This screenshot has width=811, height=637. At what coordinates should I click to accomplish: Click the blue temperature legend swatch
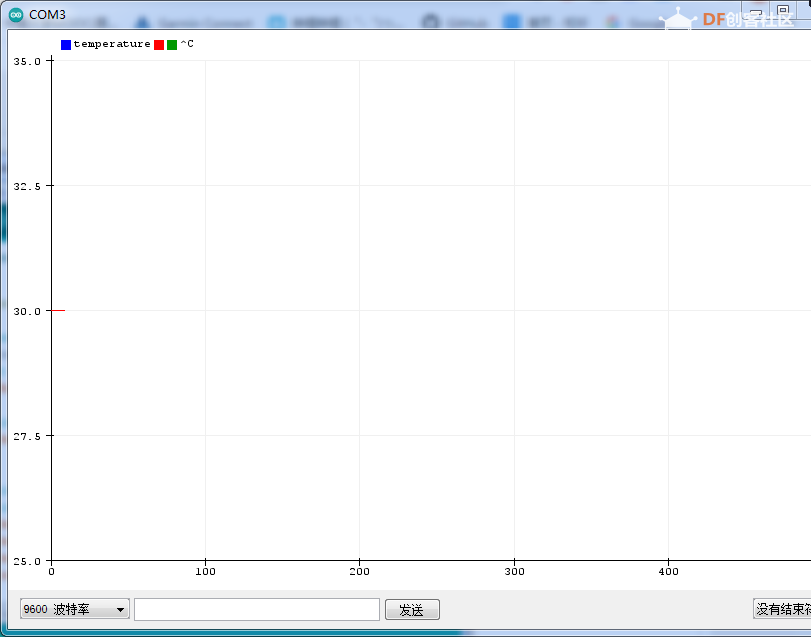coord(66,45)
